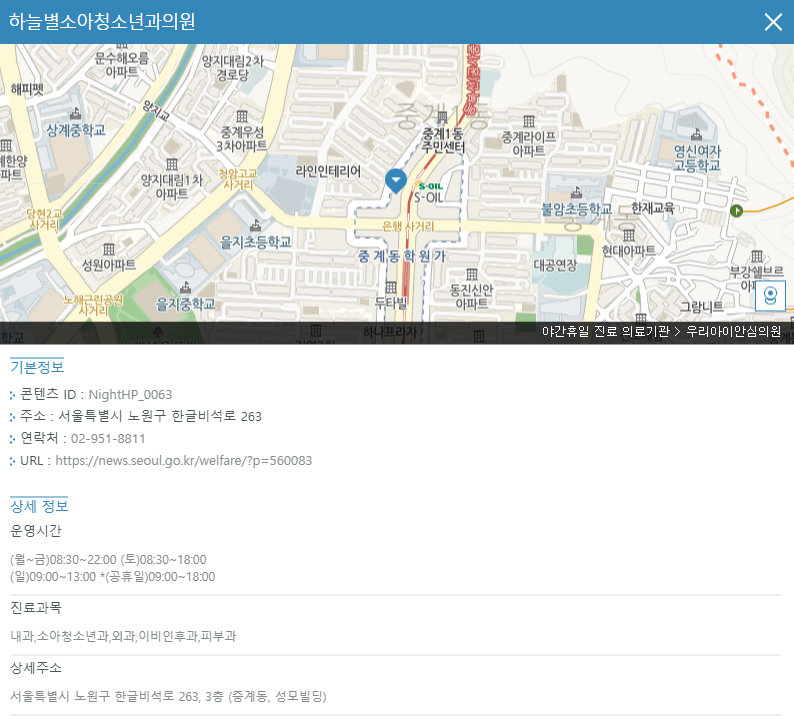Click the 청암고교 사거리 label

[x=238, y=179]
